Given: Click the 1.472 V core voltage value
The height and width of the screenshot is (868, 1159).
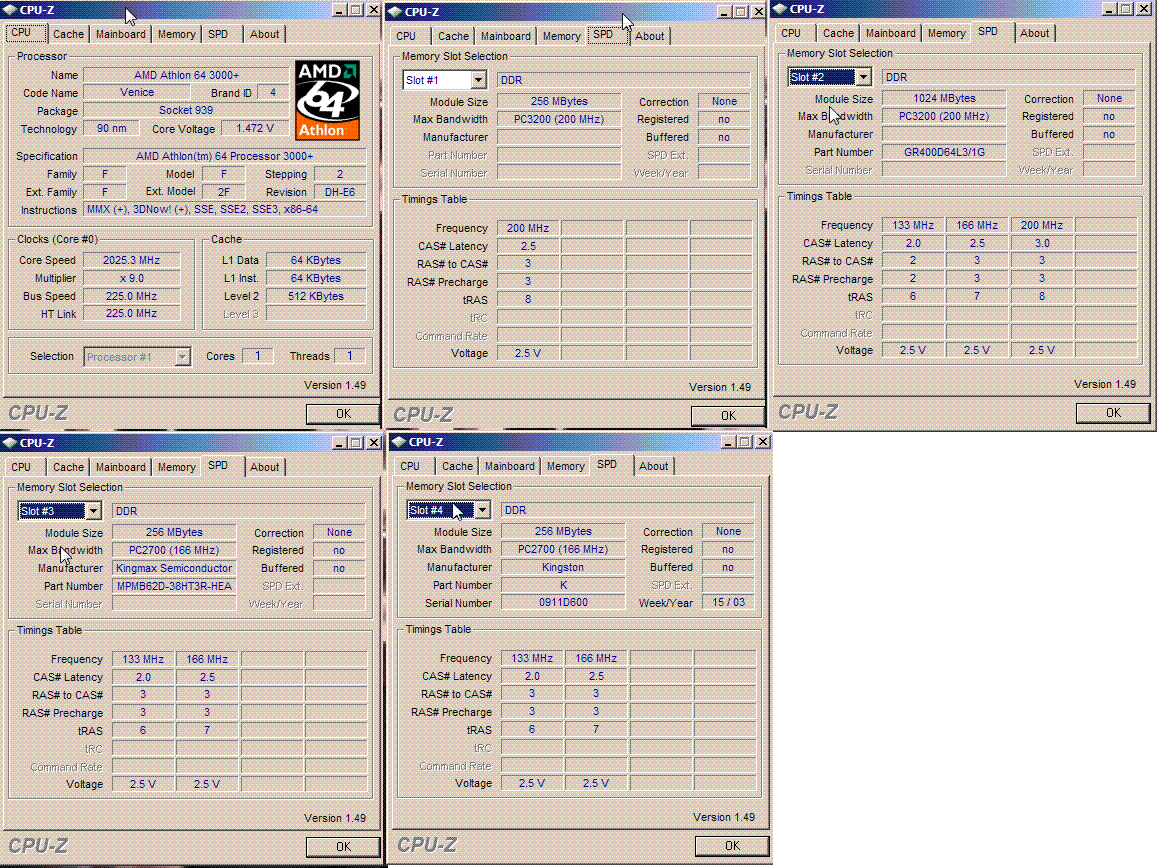Looking at the screenshot, I should (255, 129).
